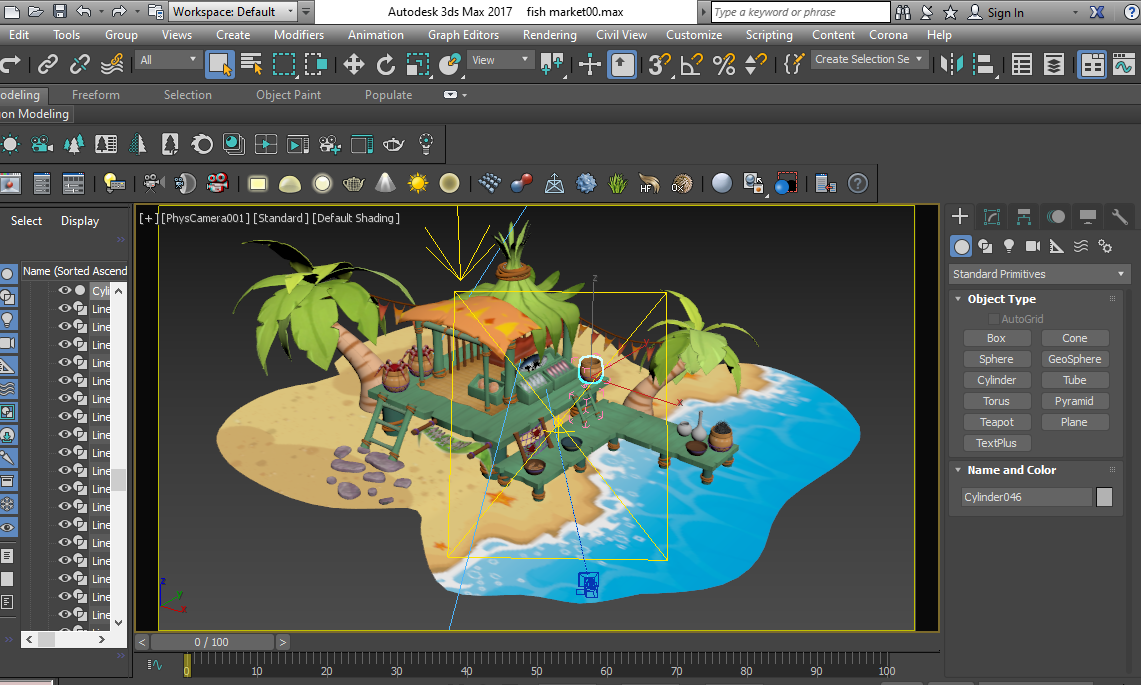Screen dimensions: 1141x685
Task: Switch to the Object Paint ribbon tab
Action: pyautogui.click(x=288, y=95)
